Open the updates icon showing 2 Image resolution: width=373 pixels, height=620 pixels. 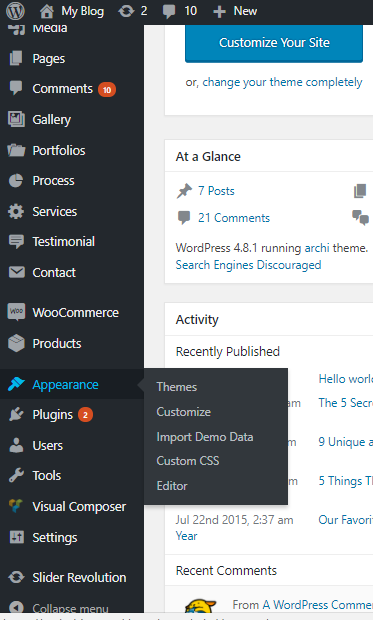click(126, 11)
